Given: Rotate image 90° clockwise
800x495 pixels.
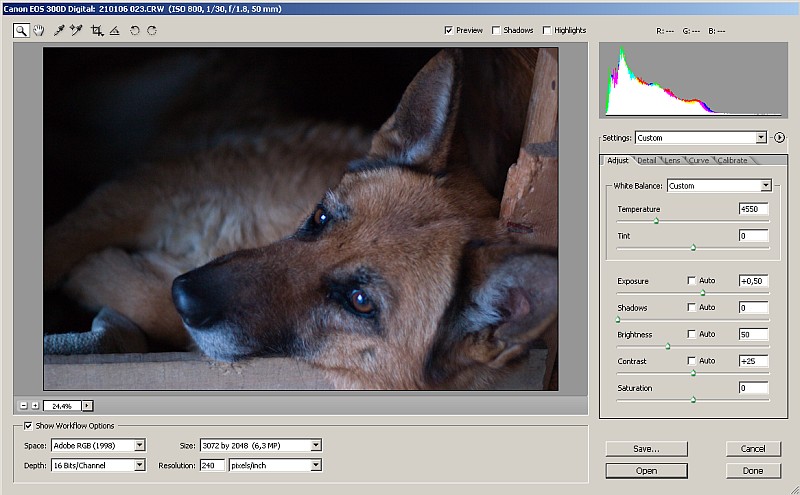Looking at the screenshot, I should click(152, 31).
